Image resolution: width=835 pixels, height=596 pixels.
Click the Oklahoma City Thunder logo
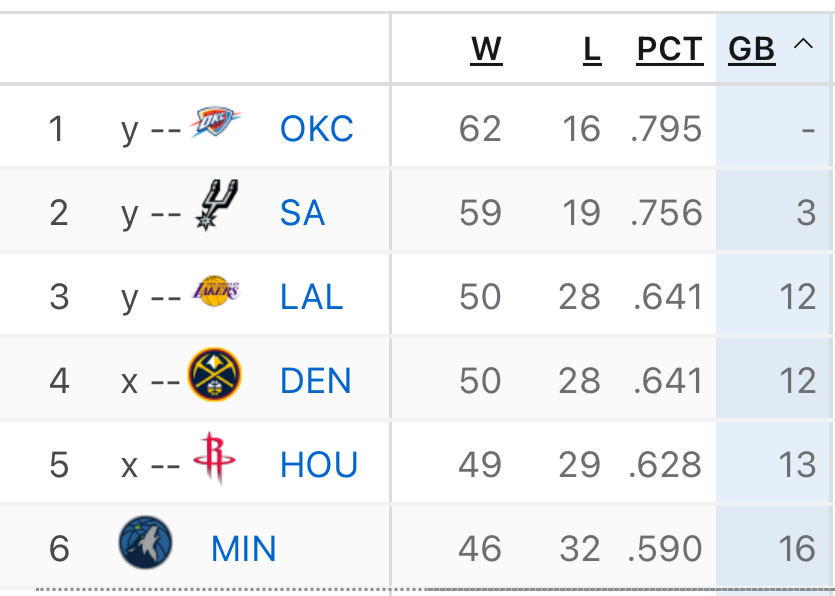pos(216,123)
